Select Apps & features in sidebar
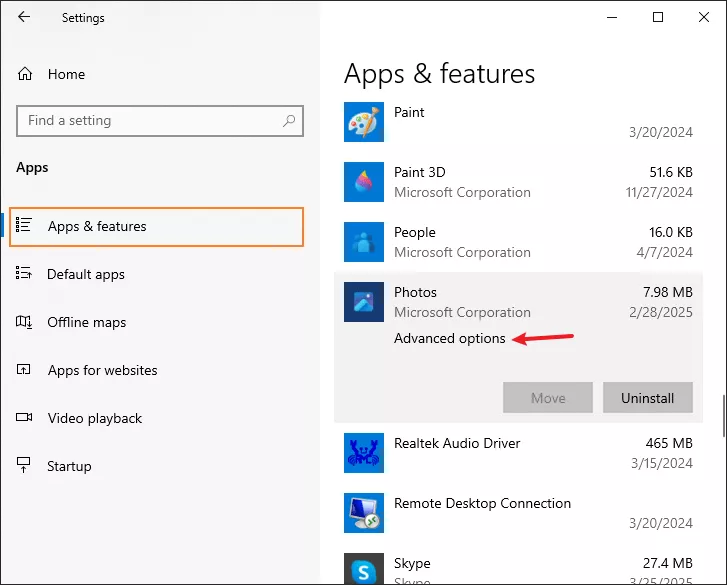This screenshot has height=585, width=727. (157, 227)
